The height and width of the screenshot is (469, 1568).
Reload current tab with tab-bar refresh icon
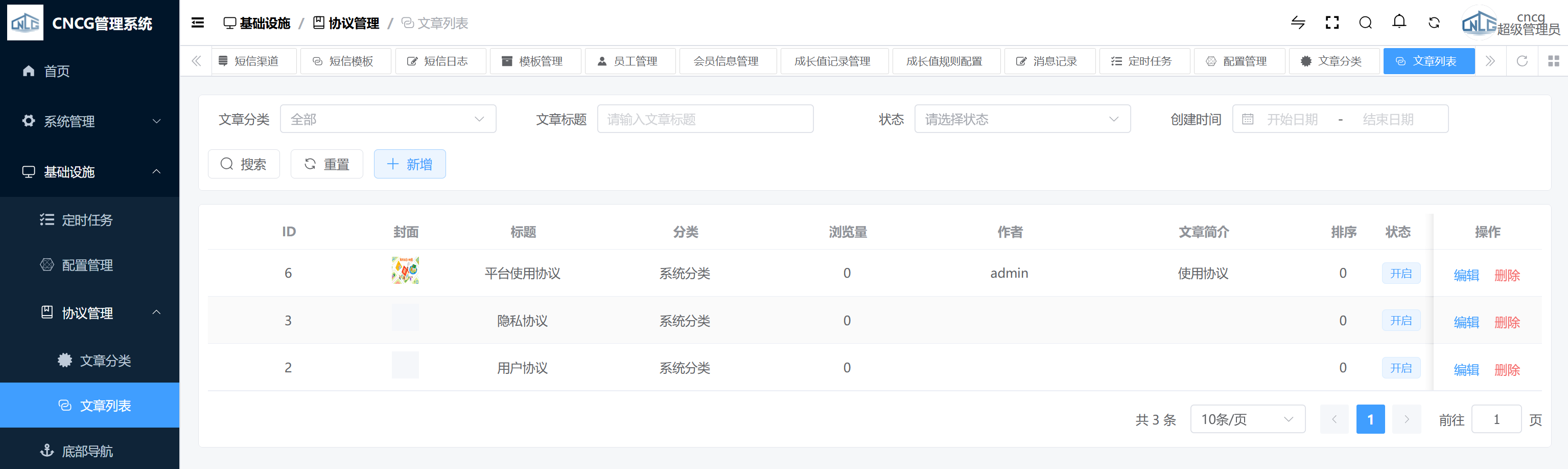[x=1522, y=61]
